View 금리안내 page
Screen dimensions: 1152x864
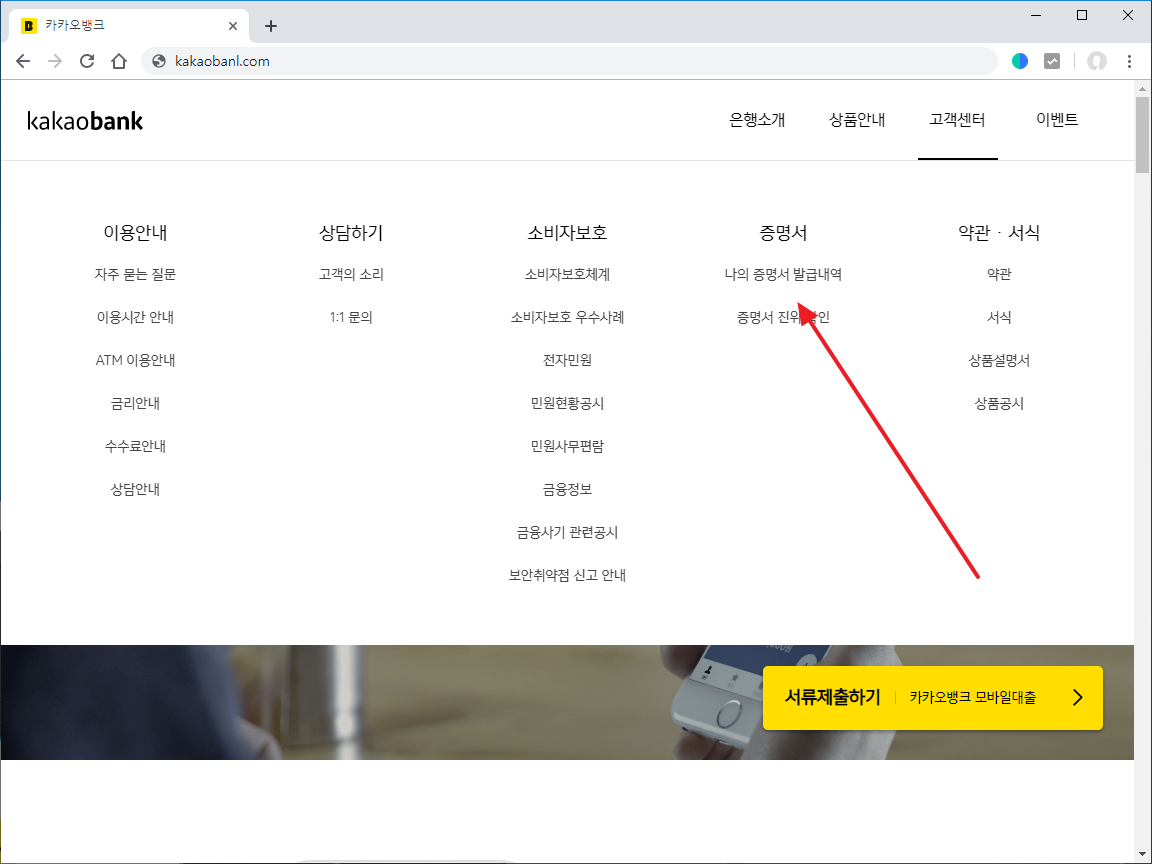(135, 403)
